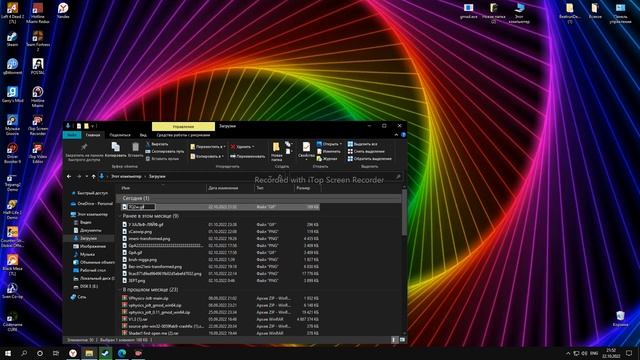Open Средства работы с рисунками tab
The height and width of the screenshot is (360, 640).
(x=183, y=135)
